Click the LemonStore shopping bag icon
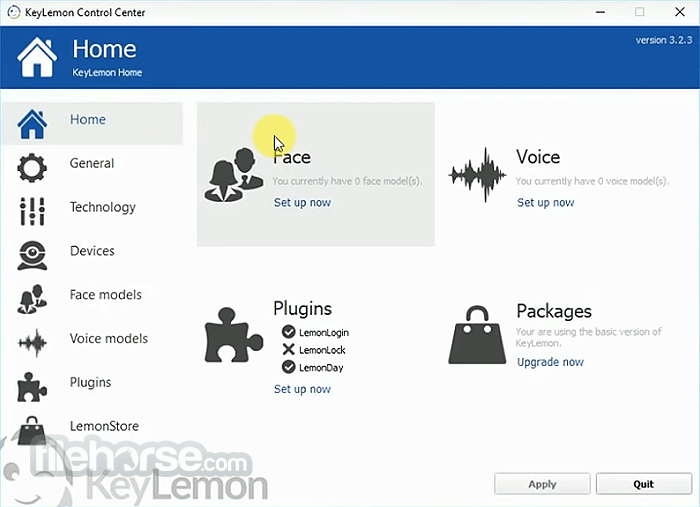 point(32,430)
